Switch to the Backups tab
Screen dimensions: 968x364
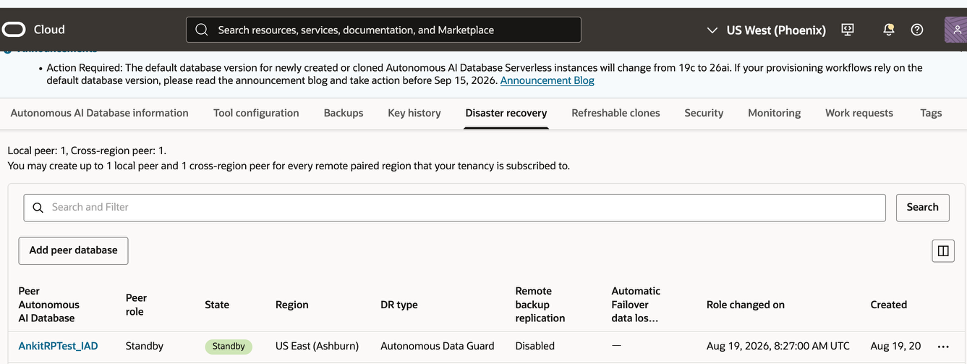coord(343,113)
